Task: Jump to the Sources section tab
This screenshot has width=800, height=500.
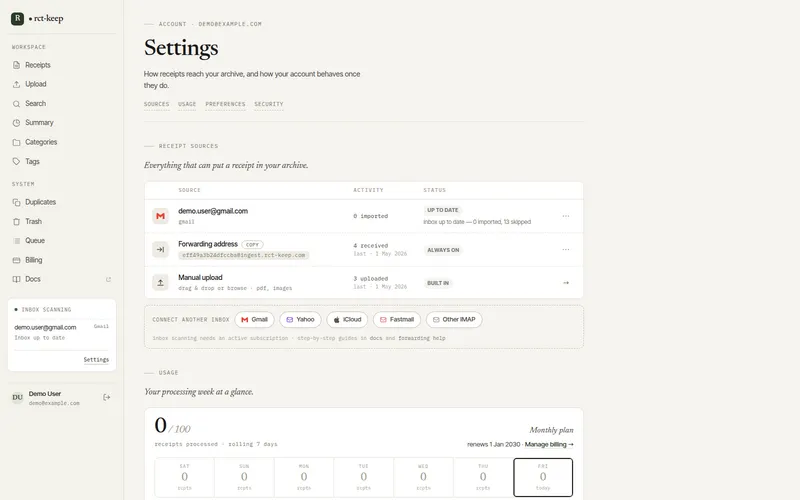Action: pyautogui.click(x=156, y=104)
